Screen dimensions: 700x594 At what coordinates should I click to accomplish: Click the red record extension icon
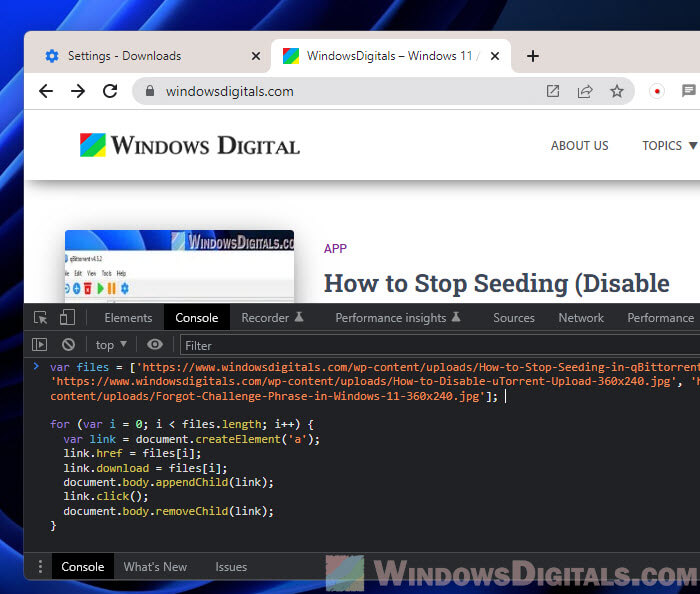(x=657, y=91)
